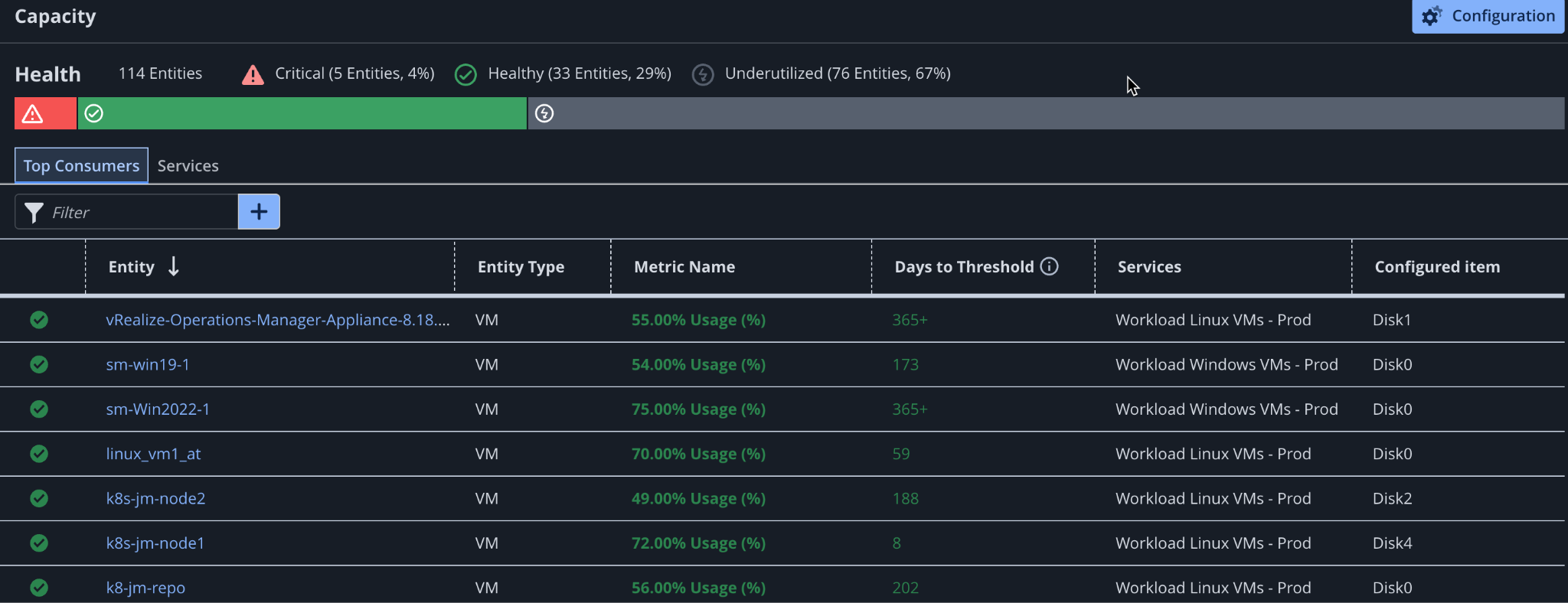Image resolution: width=1568 pixels, height=603 pixels.
Task: Click the green Healthy checkmark icon in legend
Action: [465, 75]
